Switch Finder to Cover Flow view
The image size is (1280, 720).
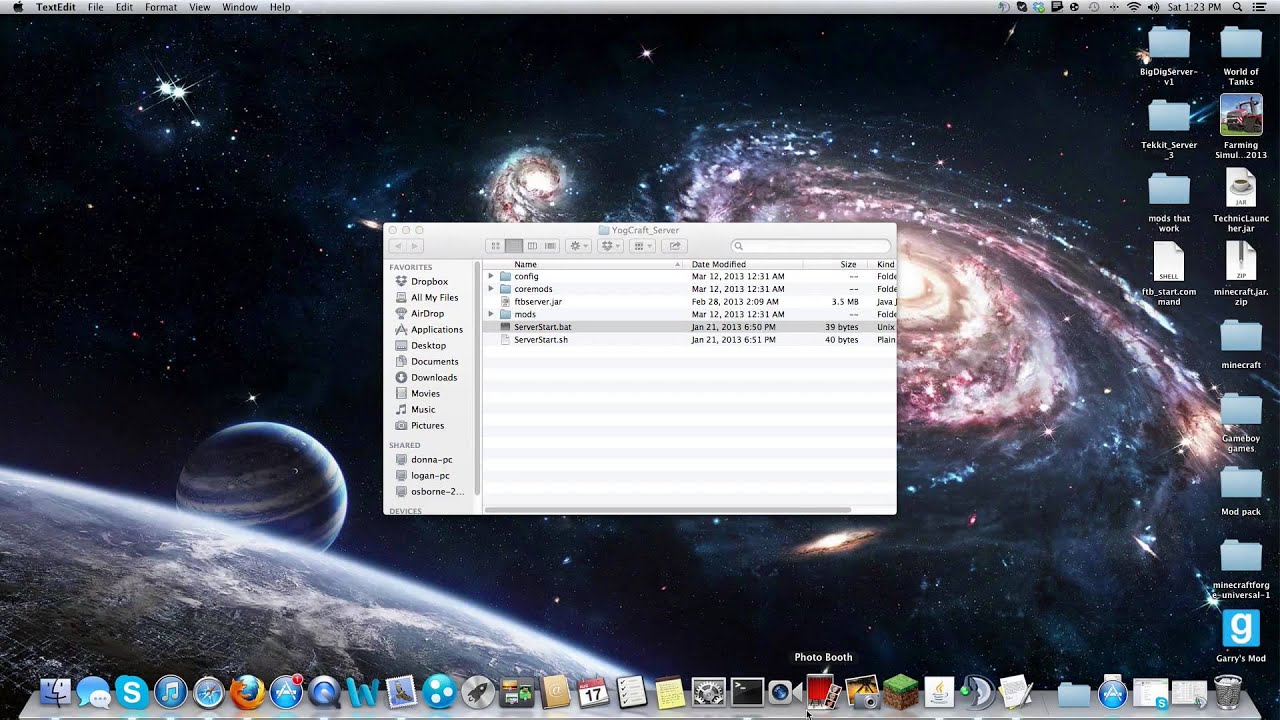(550, 246)
